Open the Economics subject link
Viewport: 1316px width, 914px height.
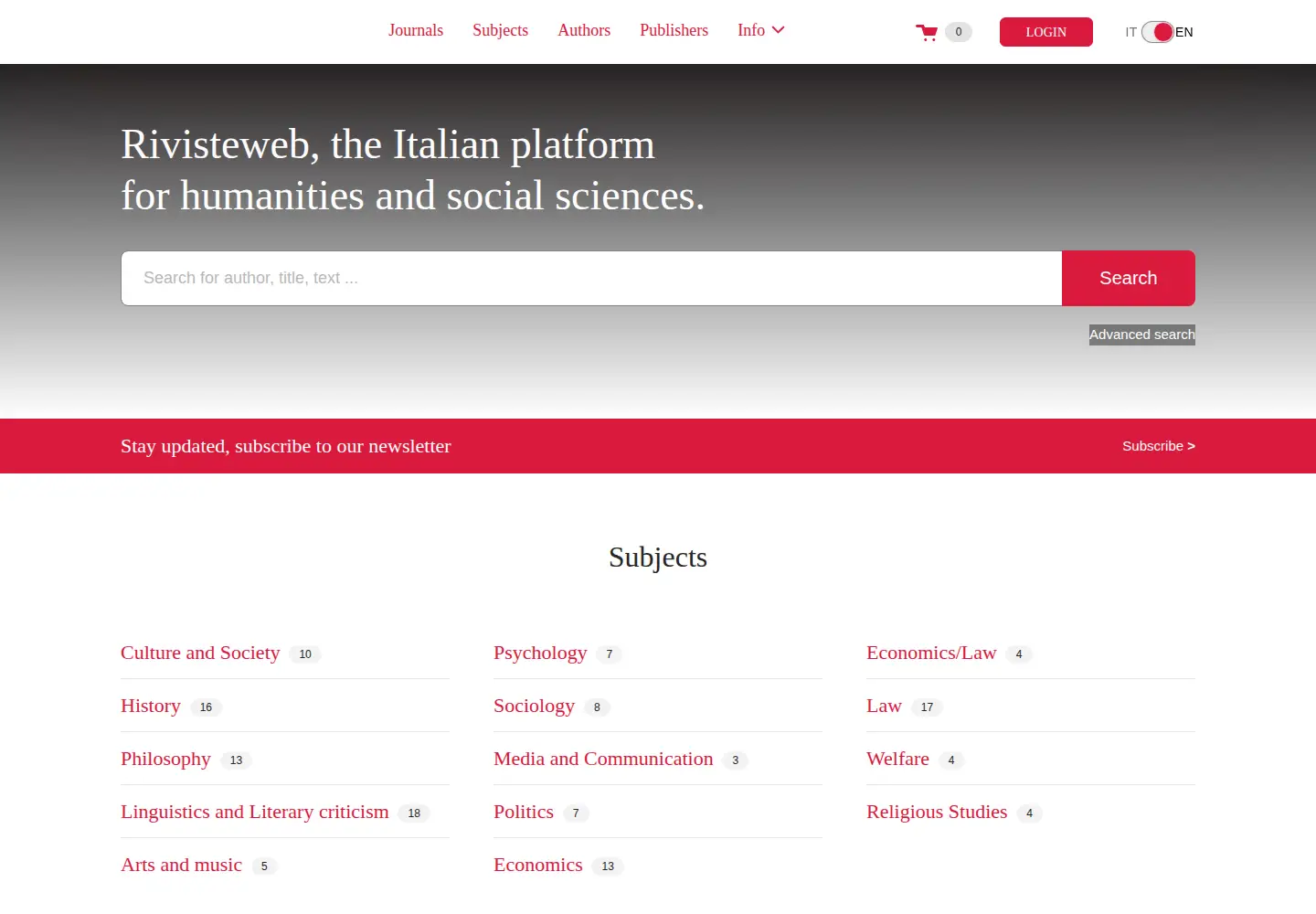pos(537,865)
